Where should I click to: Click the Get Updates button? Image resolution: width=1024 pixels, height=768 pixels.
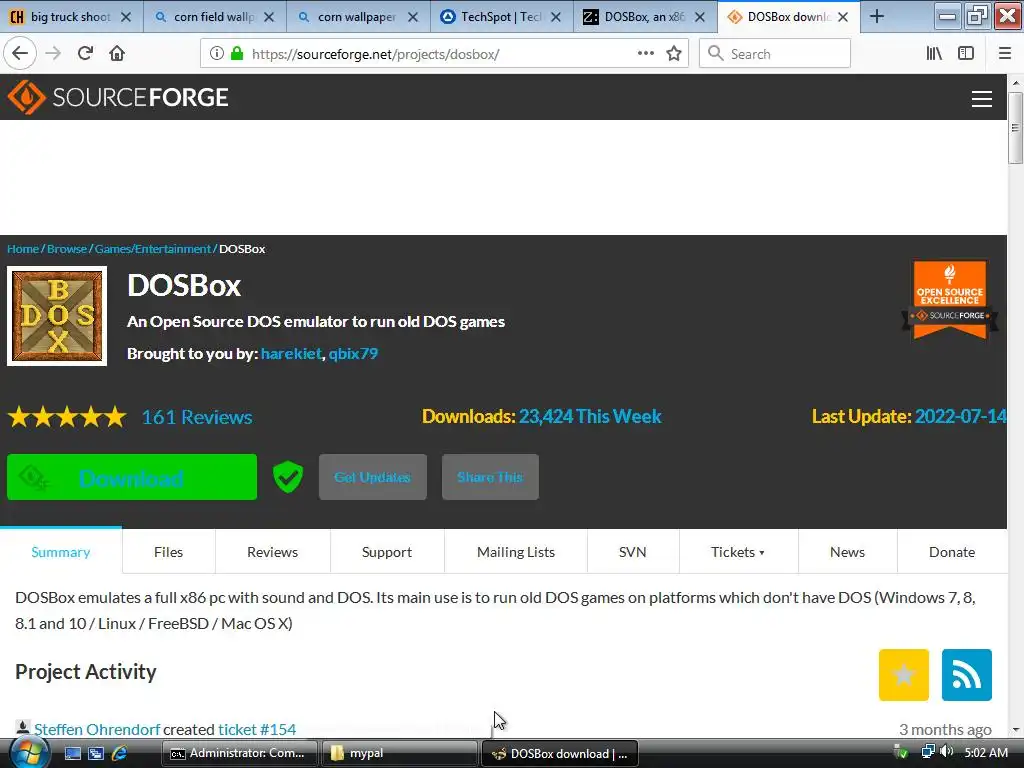click(373, 477)
